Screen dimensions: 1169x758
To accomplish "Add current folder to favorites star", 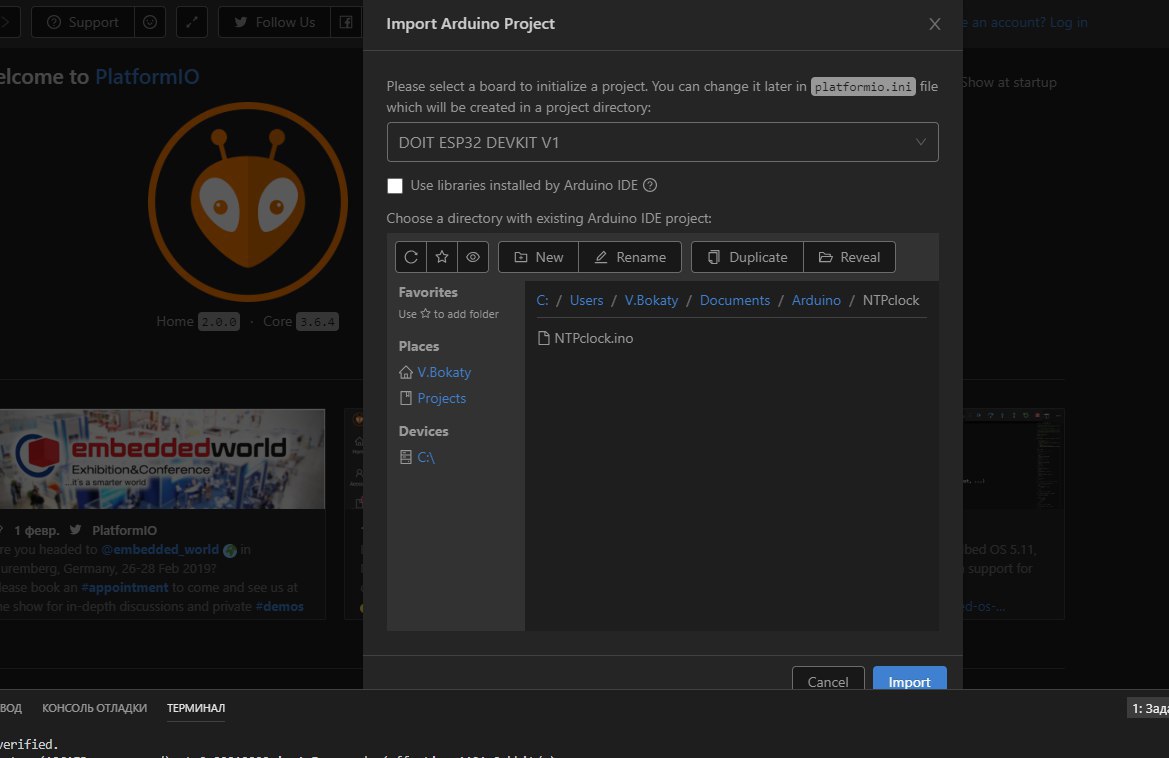I will coord(442,257).
